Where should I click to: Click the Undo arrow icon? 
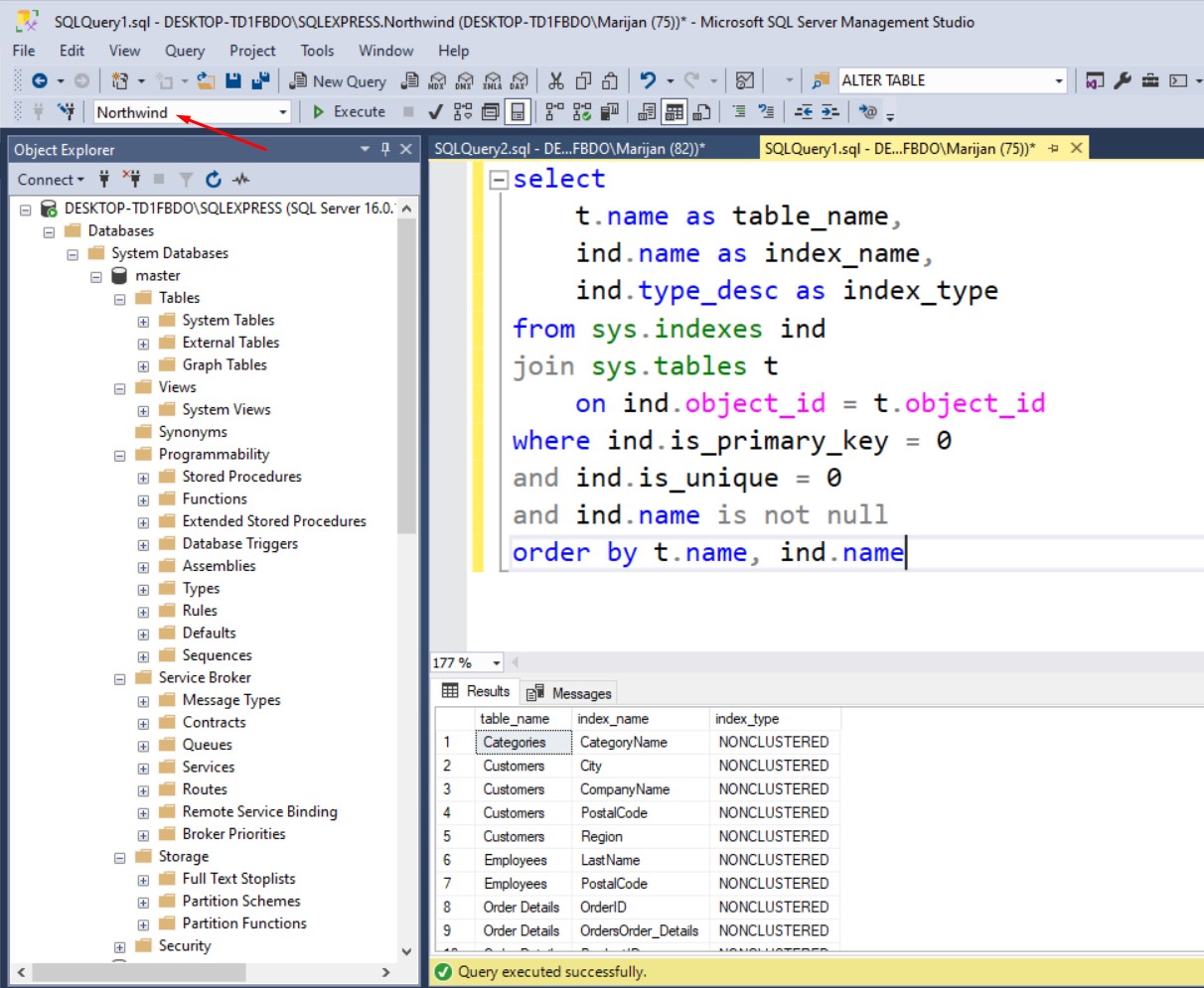(x=649, y=81)
